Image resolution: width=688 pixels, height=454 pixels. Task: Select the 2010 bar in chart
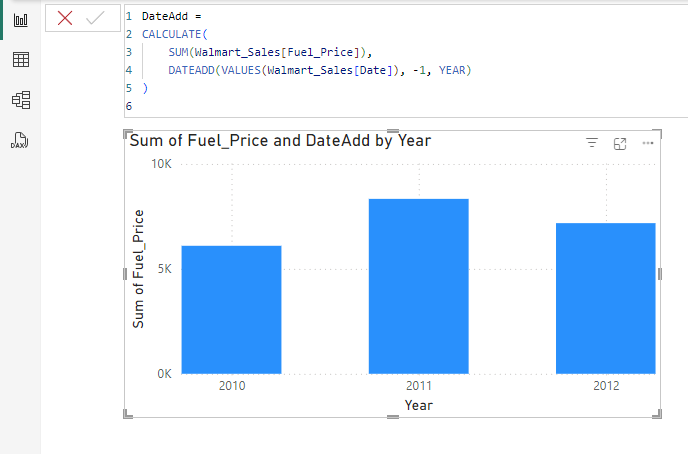tap(231, 309)
